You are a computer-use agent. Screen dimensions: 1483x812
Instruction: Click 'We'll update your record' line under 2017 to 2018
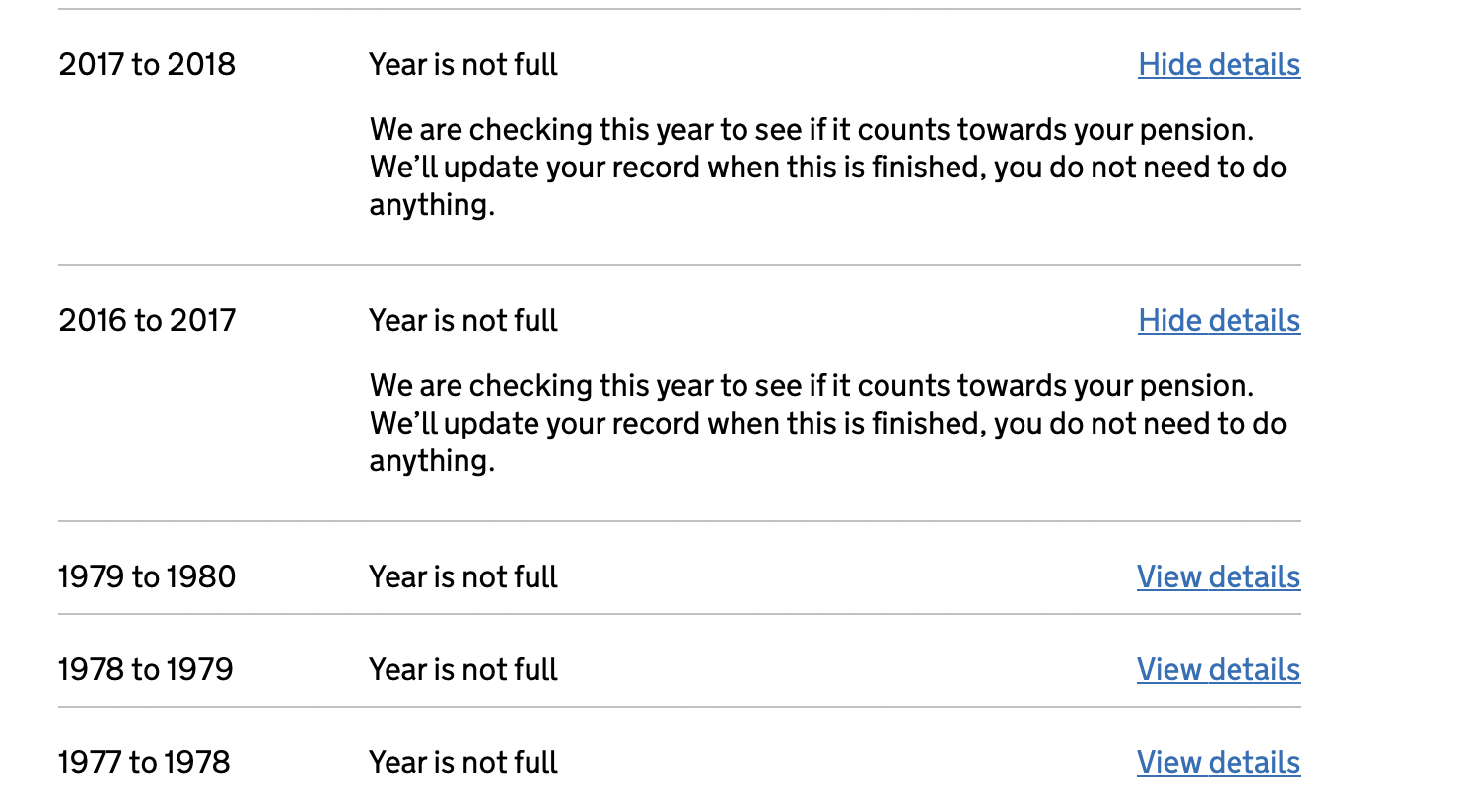(x=828, y=168)
